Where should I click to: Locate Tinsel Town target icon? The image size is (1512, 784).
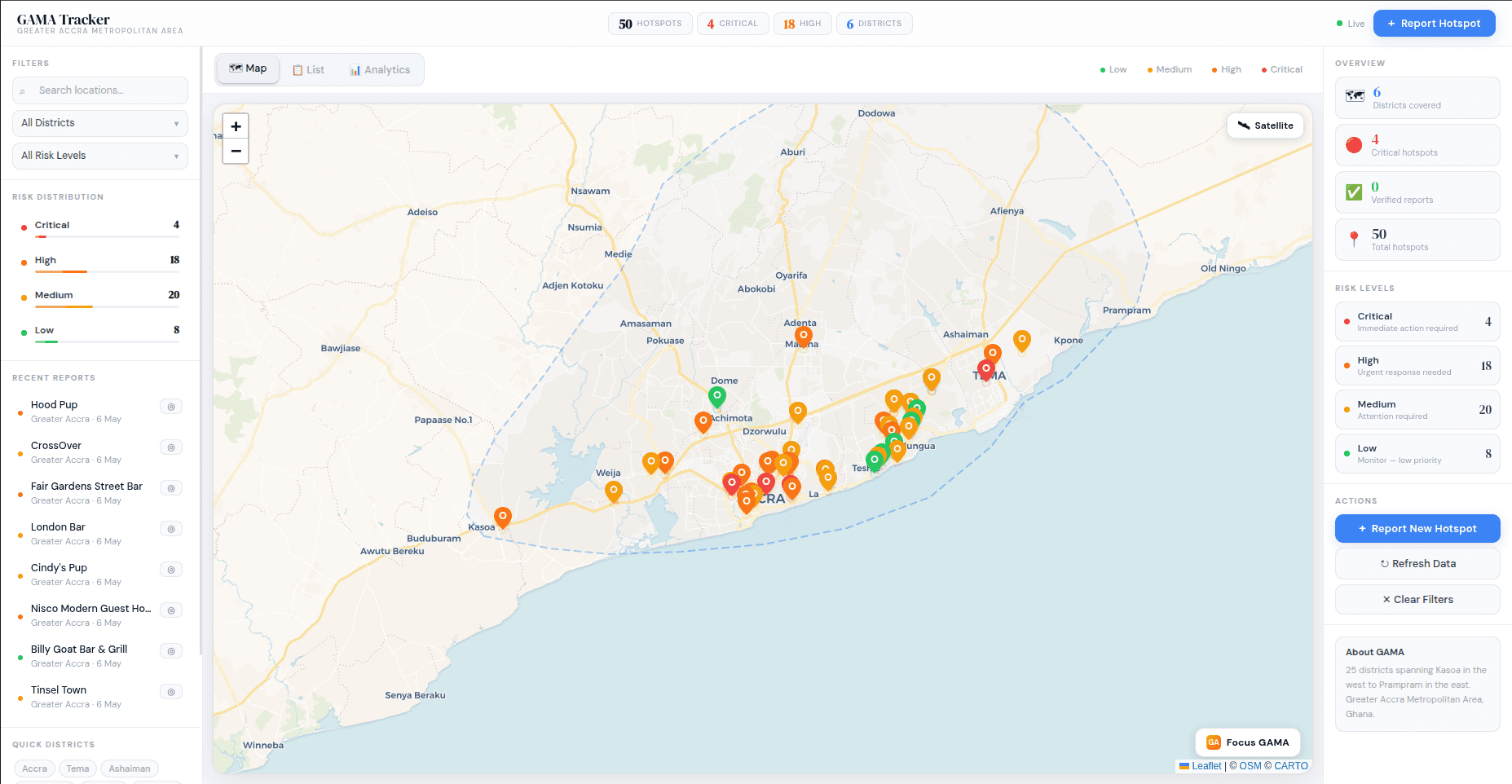(x=171, y=692)
